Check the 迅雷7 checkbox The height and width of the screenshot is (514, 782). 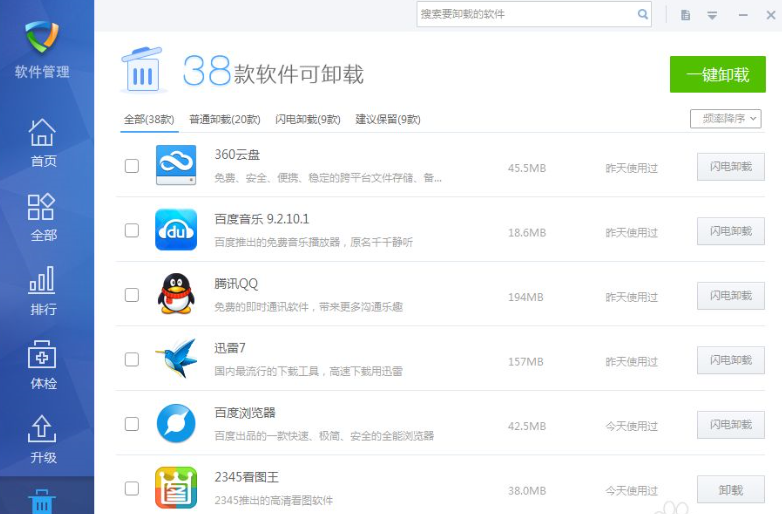132,359
